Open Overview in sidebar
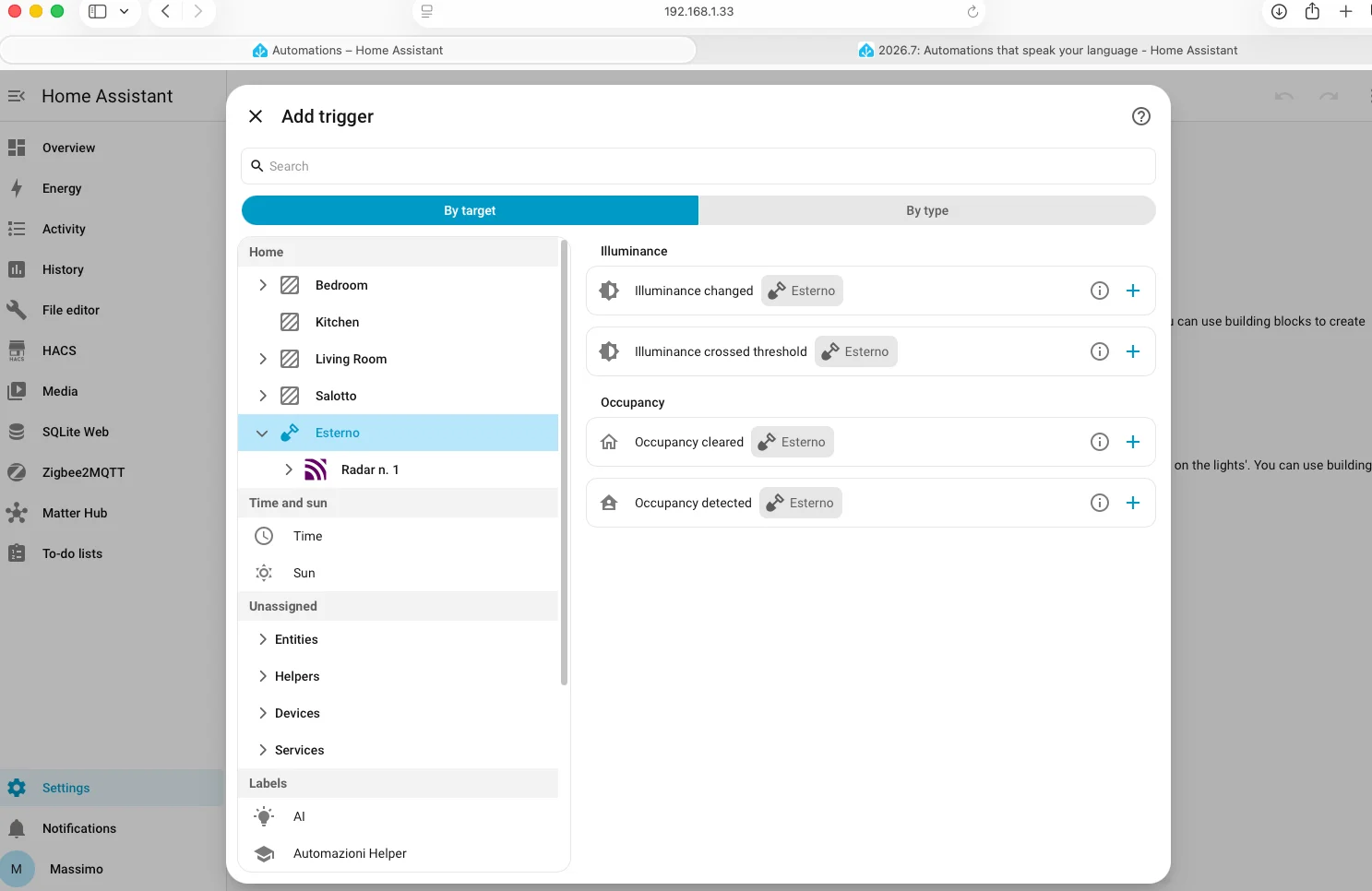The width and height of the screenshot is (1372, 891). click(x=112, y=148)
